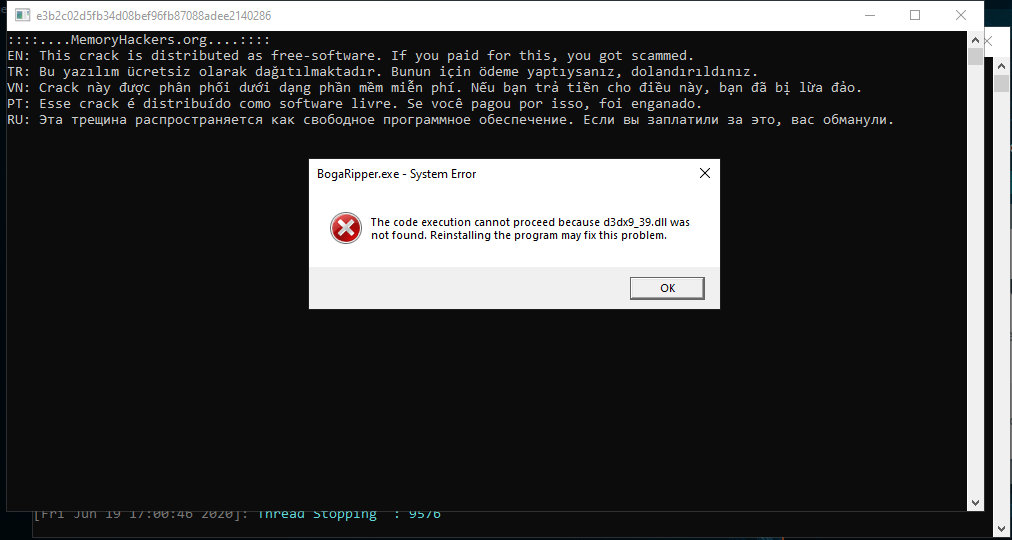Click the VN line in Vietnamese
This screenshot has height=540, width=1012.
[x=435, y=87]
